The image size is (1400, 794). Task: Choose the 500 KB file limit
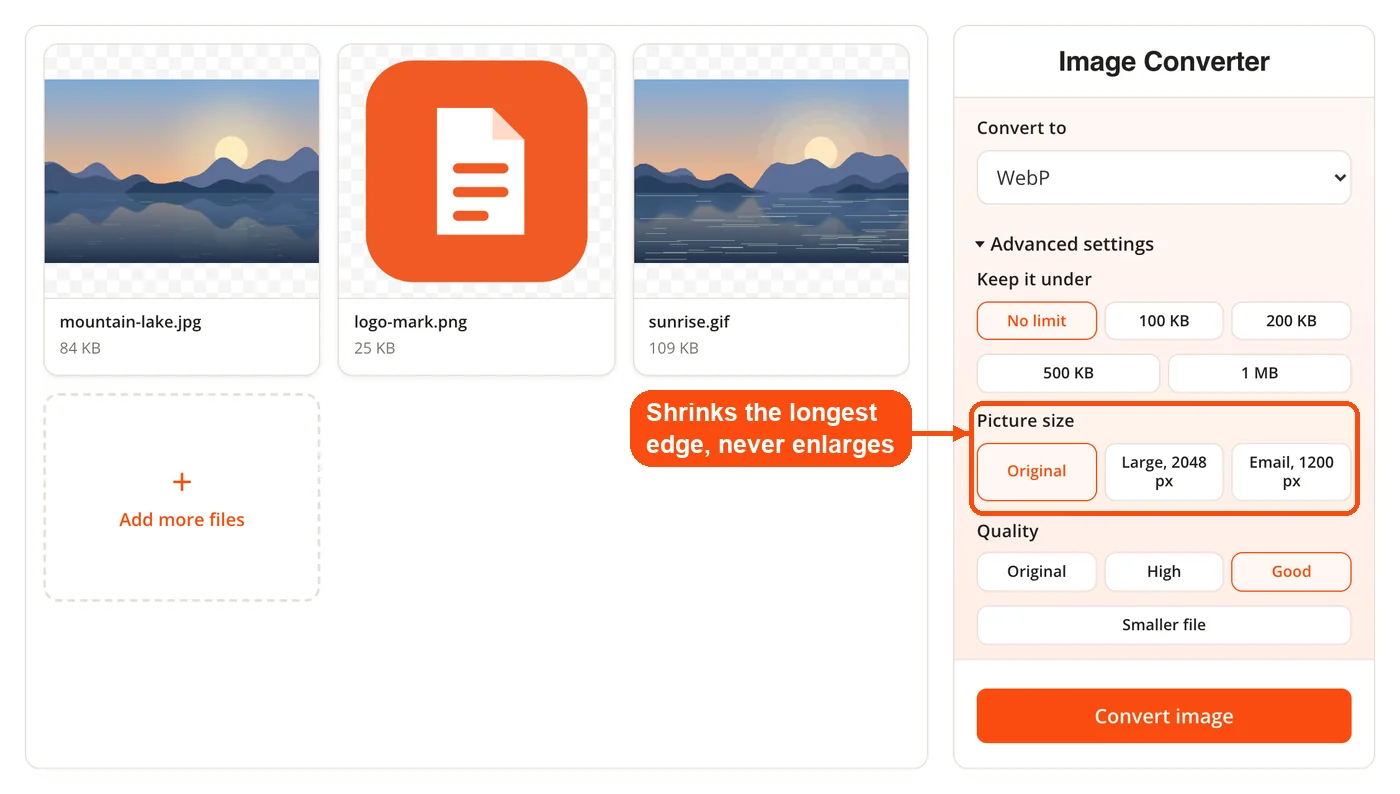pos(1068,373)
